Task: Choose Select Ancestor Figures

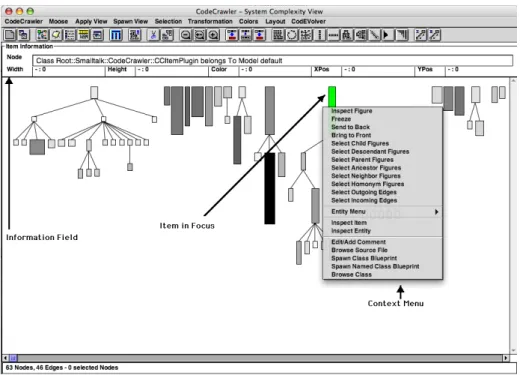Action: [383, 168]
